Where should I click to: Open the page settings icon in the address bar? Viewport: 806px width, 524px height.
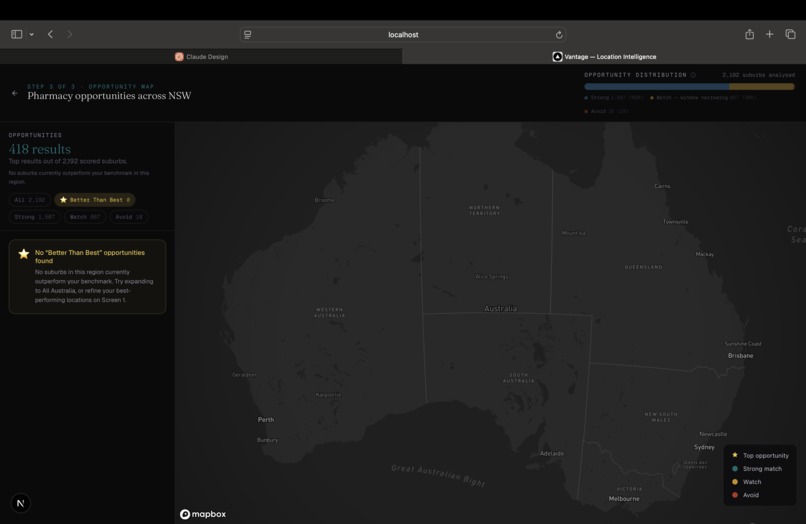tap(248, 34)
